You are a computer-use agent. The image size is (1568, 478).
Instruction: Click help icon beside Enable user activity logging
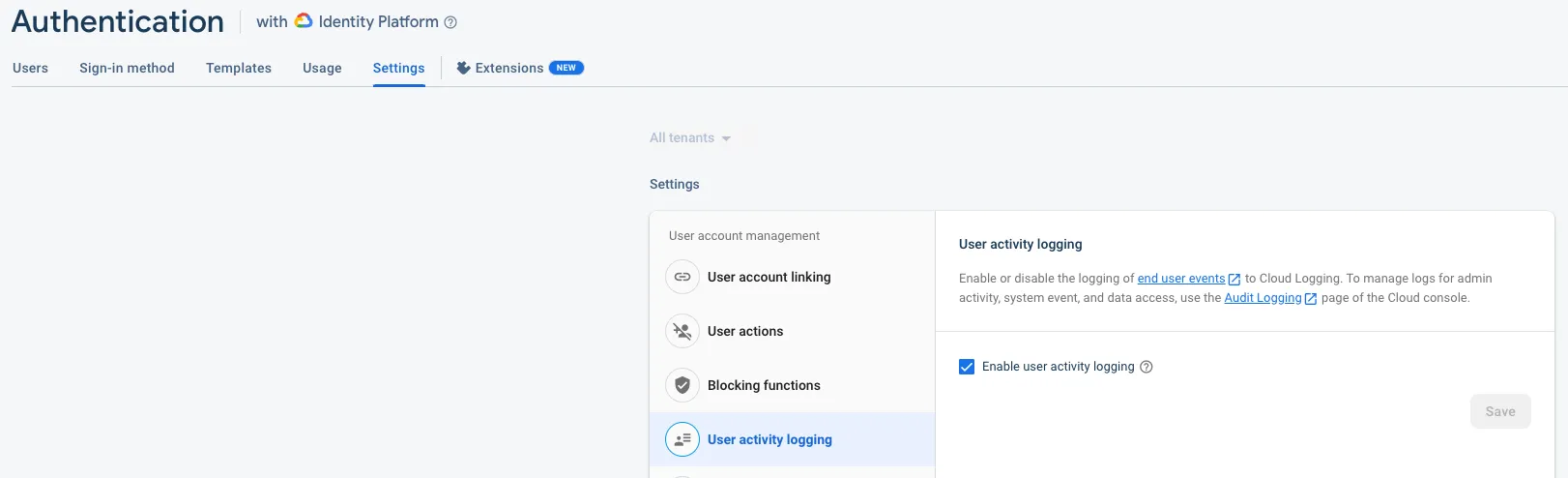coord(1147,367)
